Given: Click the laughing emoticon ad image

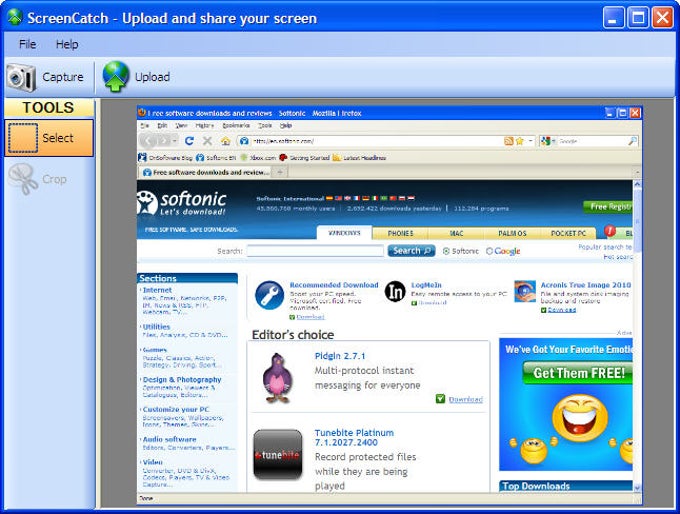Looking at the screenshot, I should 579,418.
